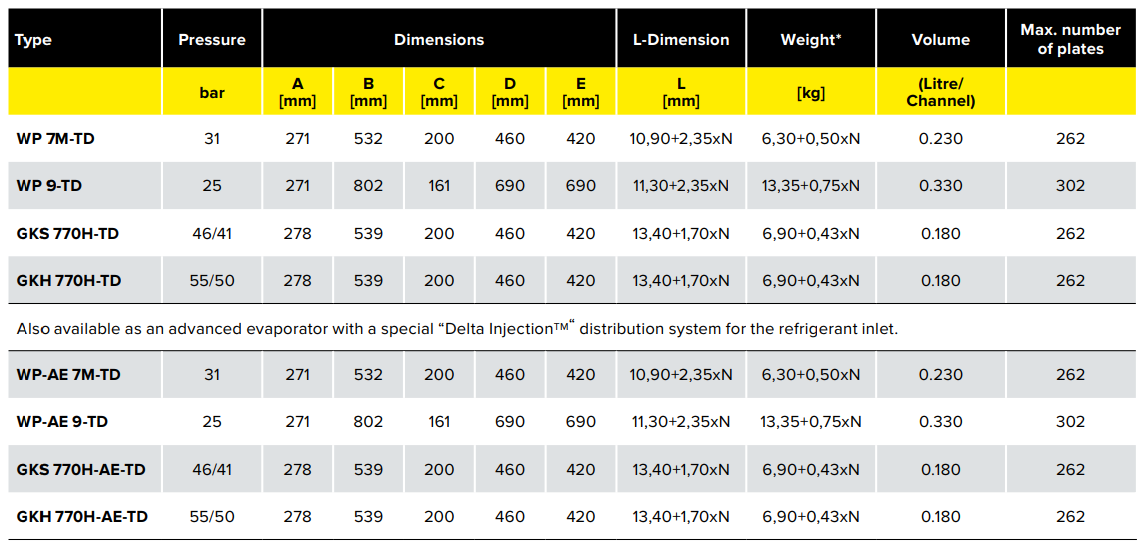The image size is (1145, 546).
Task: Click the GKS 770H-TD row label
Action: pyautogui.click(x=68, y=234)
